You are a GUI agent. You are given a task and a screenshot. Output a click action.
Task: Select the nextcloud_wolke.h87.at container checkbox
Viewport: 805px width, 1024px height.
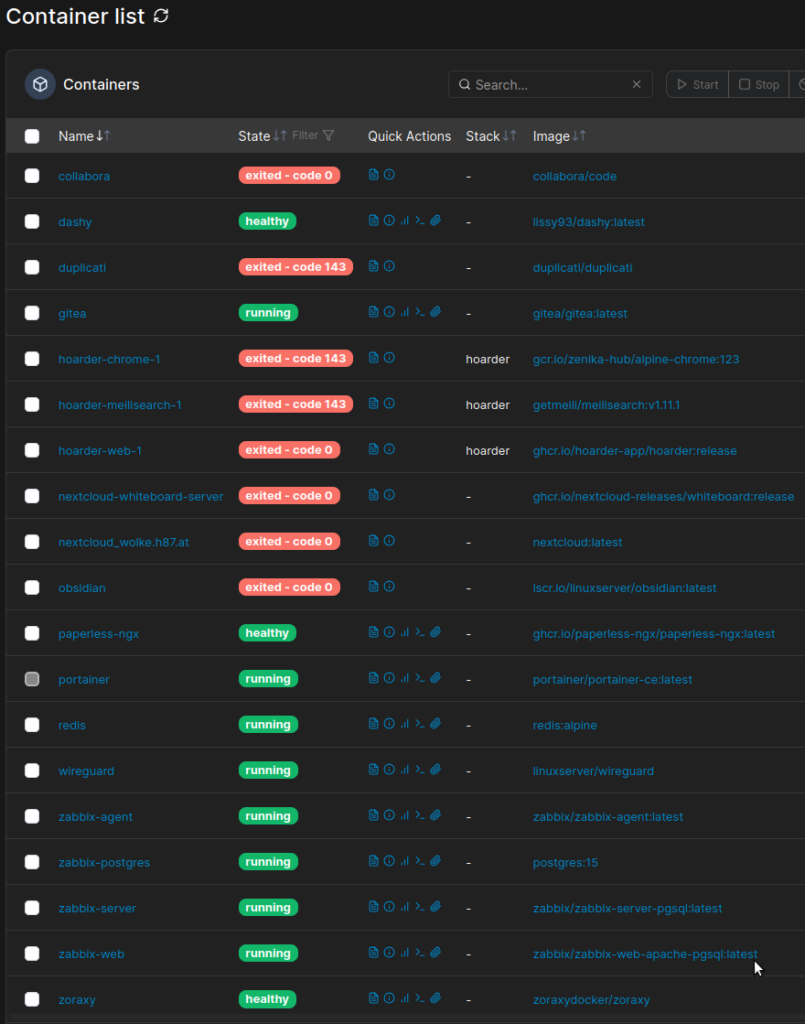click(32, 541)
